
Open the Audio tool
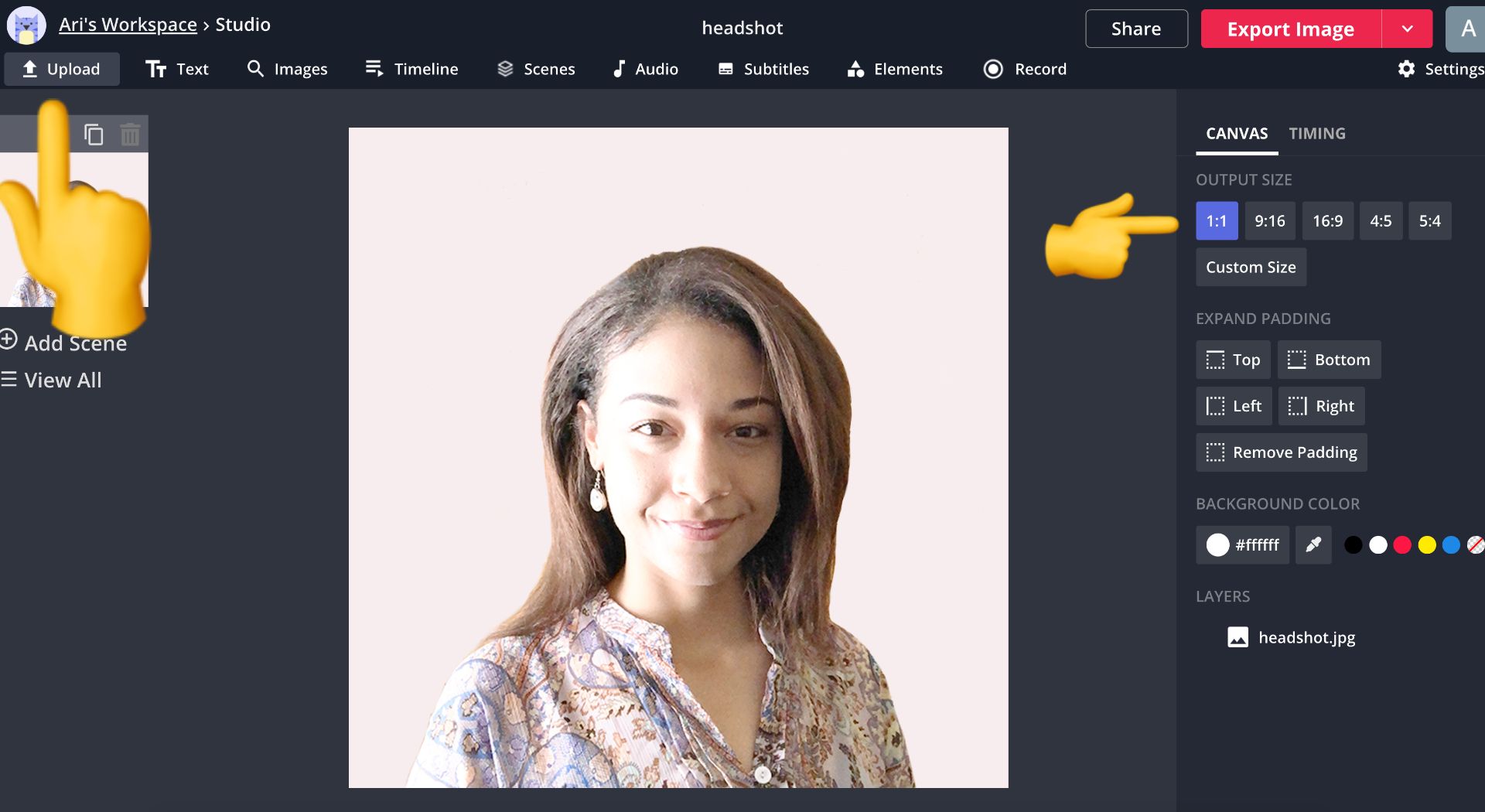[645, 69]
